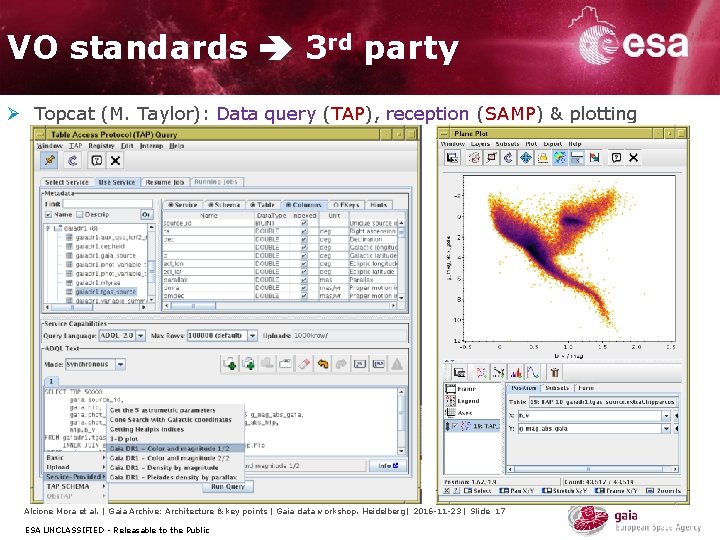Toggle Indexed checkbox in Declination row
The height and width of the screenshot is (540, 720).
click(x=304, y=239)
